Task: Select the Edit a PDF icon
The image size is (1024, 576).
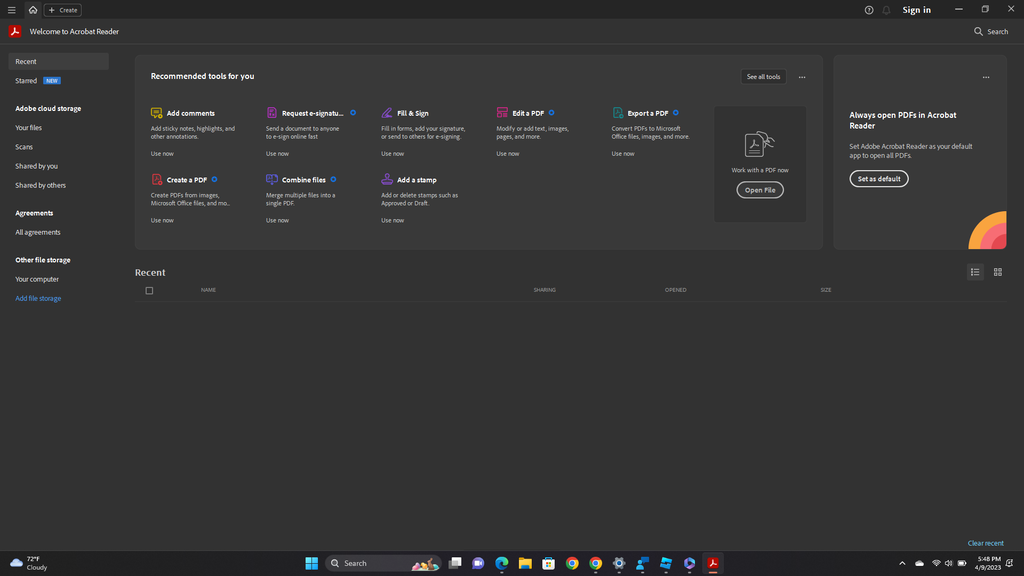Action: pos(502,113)
